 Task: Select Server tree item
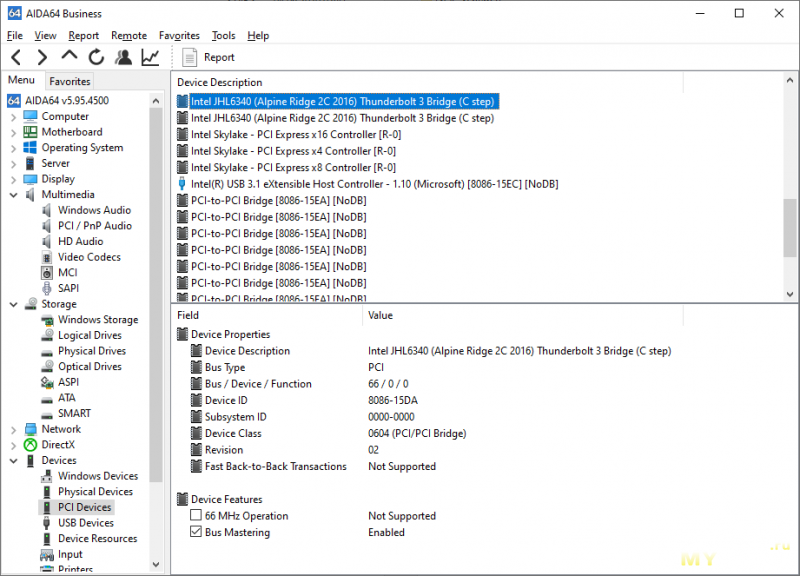pos(56,163)
